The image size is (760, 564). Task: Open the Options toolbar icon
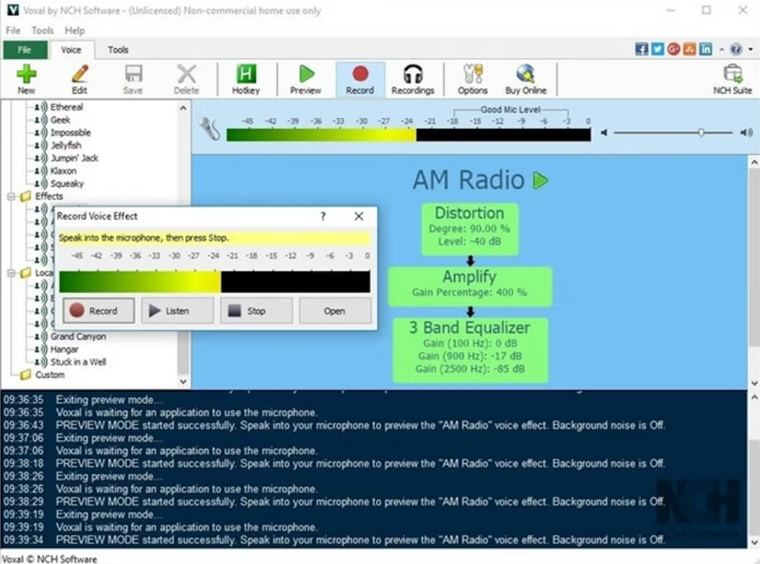point(472,76)
